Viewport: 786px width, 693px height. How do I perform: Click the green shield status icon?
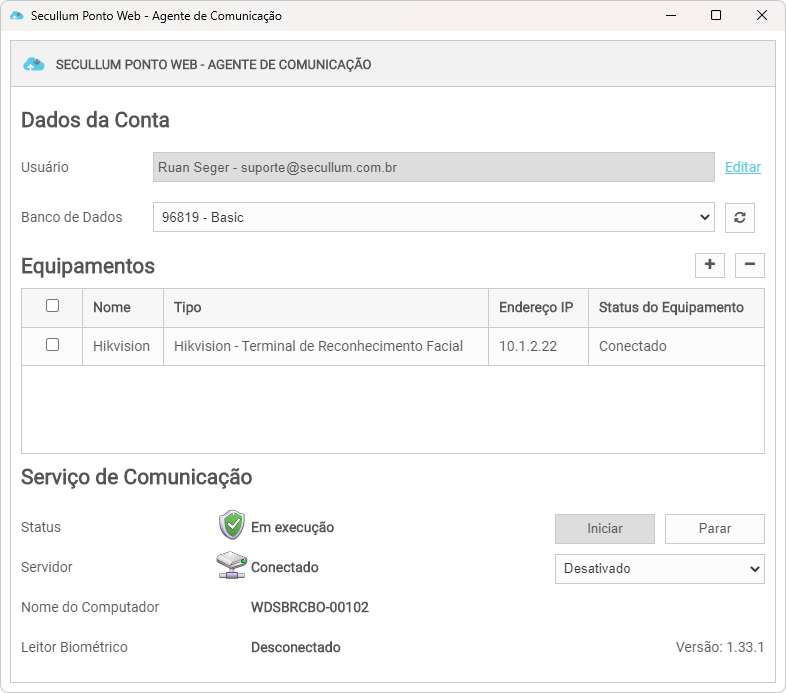[232, 526]
